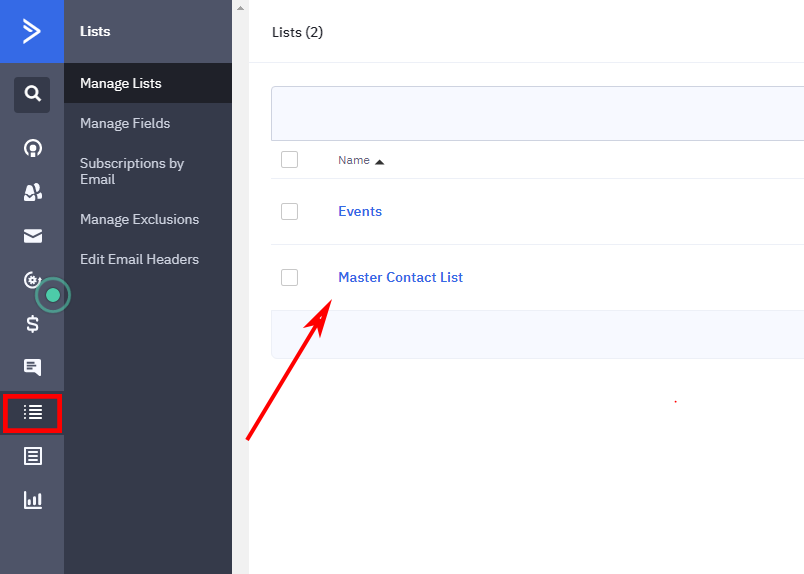Select the Master Contact List checkbox
Screen dimensions: 804x574
click(290, 277)
